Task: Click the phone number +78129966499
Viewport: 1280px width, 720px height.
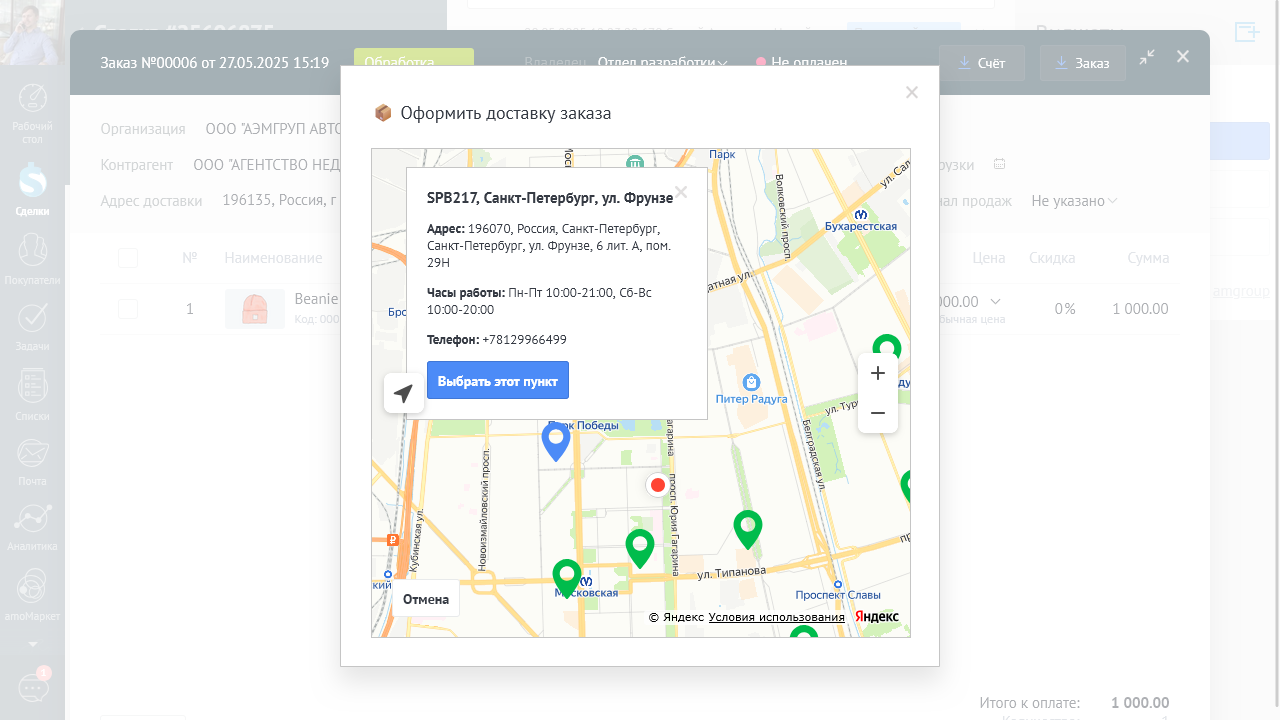Action: (524, 340)
